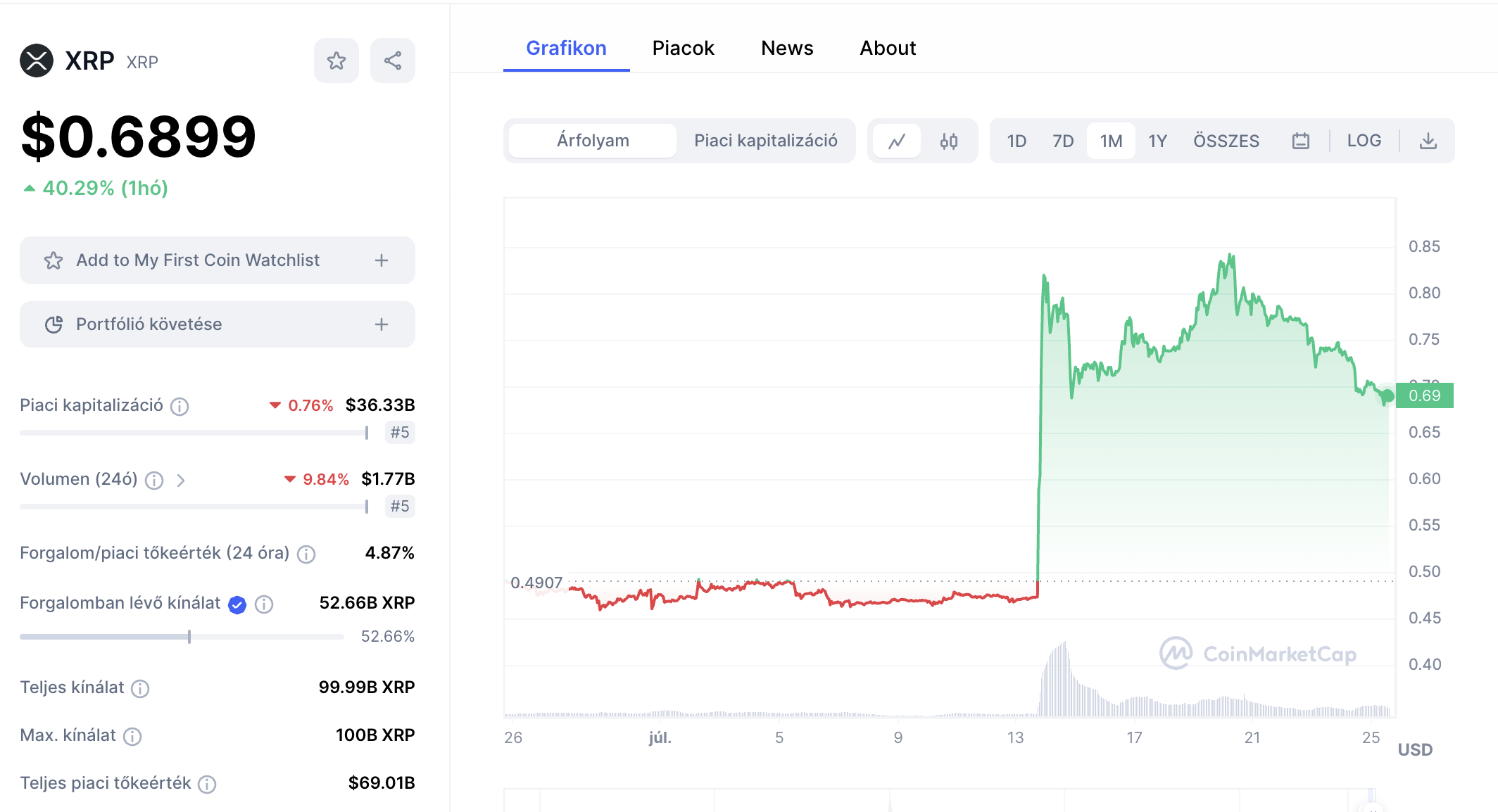Screen dimensions: 1498x812
Task: Click the 40.29% (1hó) change text
Action: pyautogui.click(x=96, y=188)
